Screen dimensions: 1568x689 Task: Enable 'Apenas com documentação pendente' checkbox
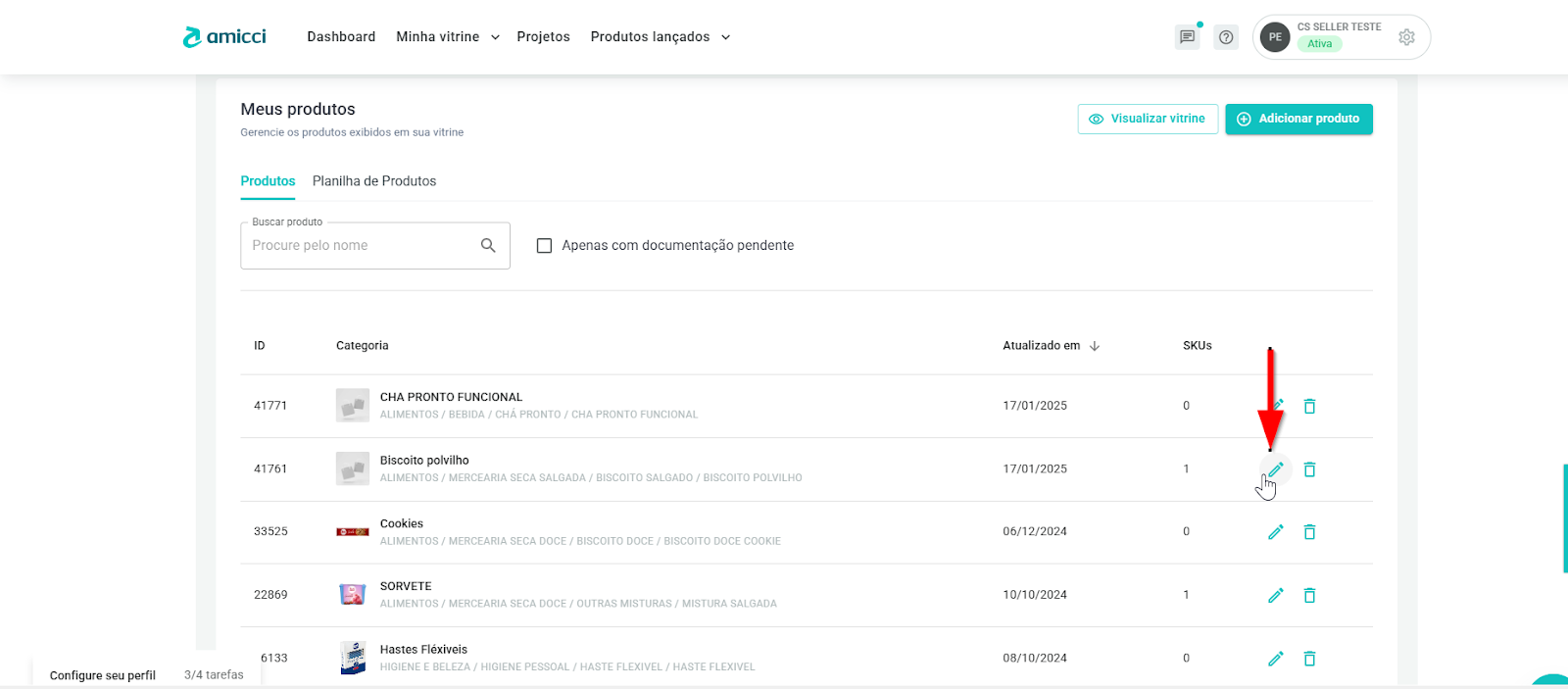point(545,246)
